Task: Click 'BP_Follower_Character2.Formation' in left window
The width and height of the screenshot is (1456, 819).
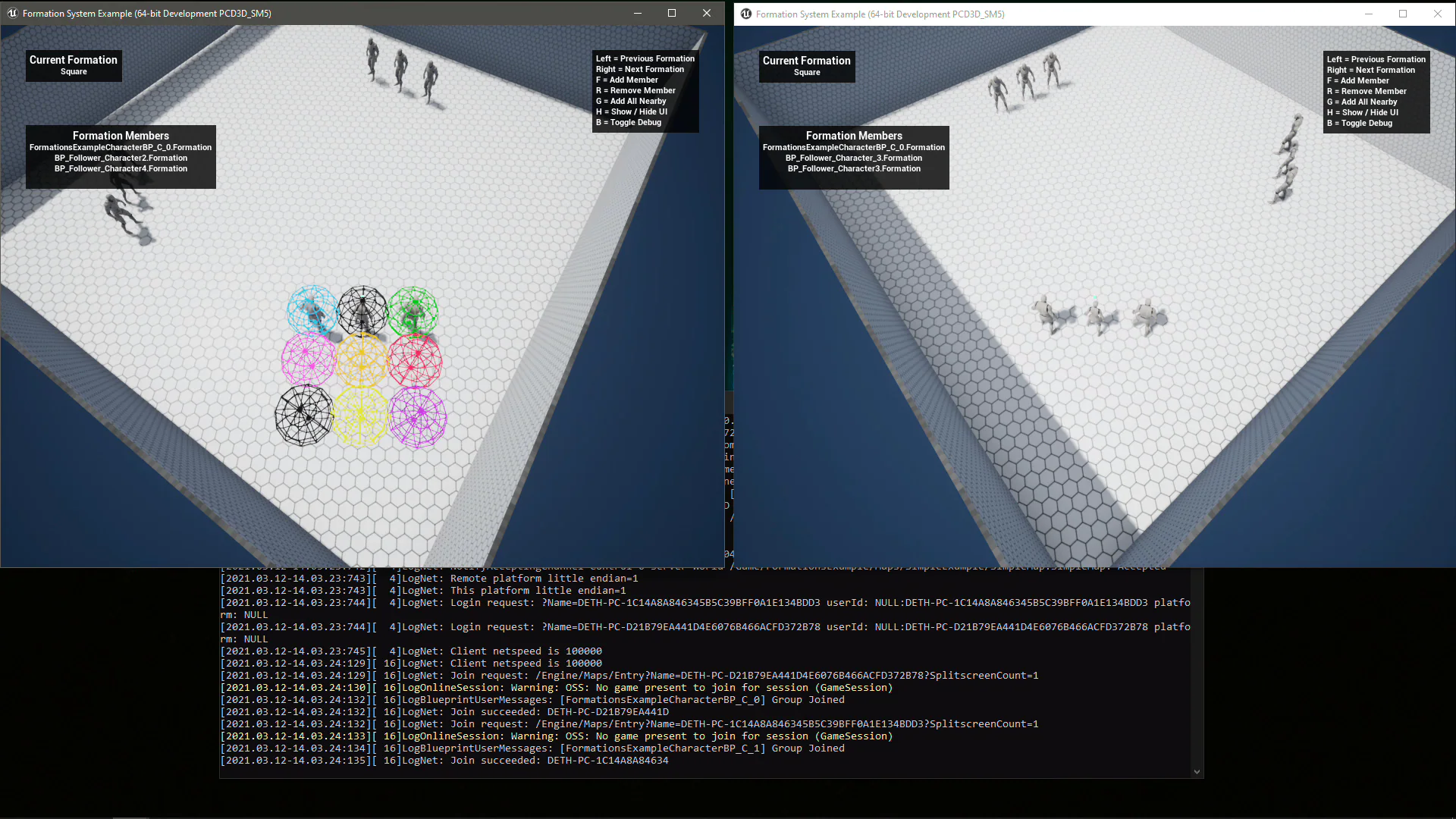Action: pos(121,158)
